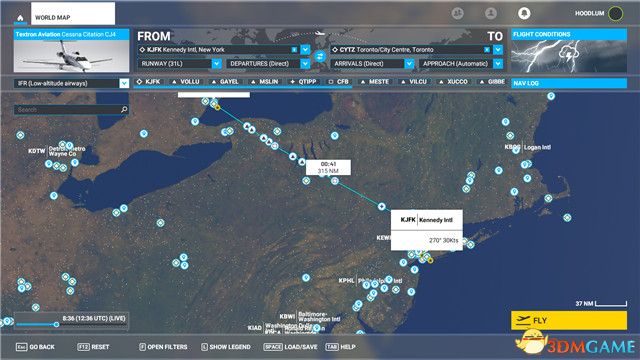Click the route waypoint marker above Kennedy tooltip
The width and height of the screenshot is (640, 360).
coord(381,207)
